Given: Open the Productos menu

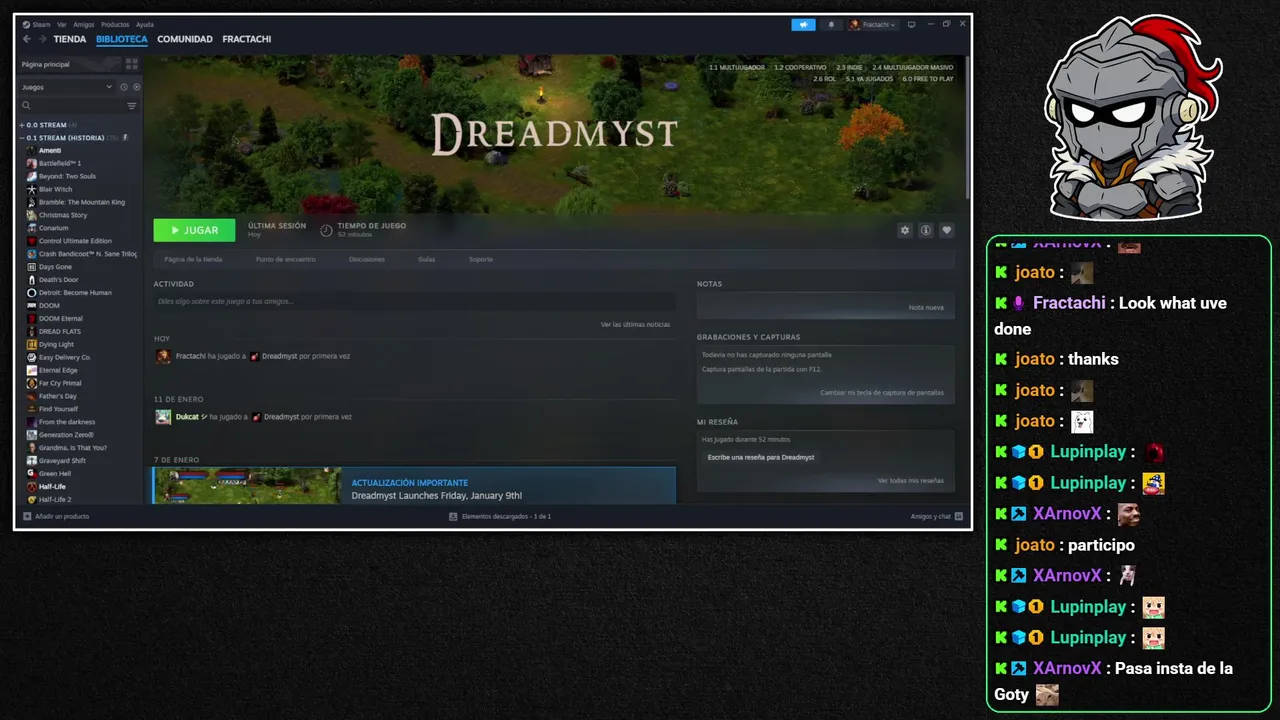Looking at the screenshot, I should [x=115, y=24].
